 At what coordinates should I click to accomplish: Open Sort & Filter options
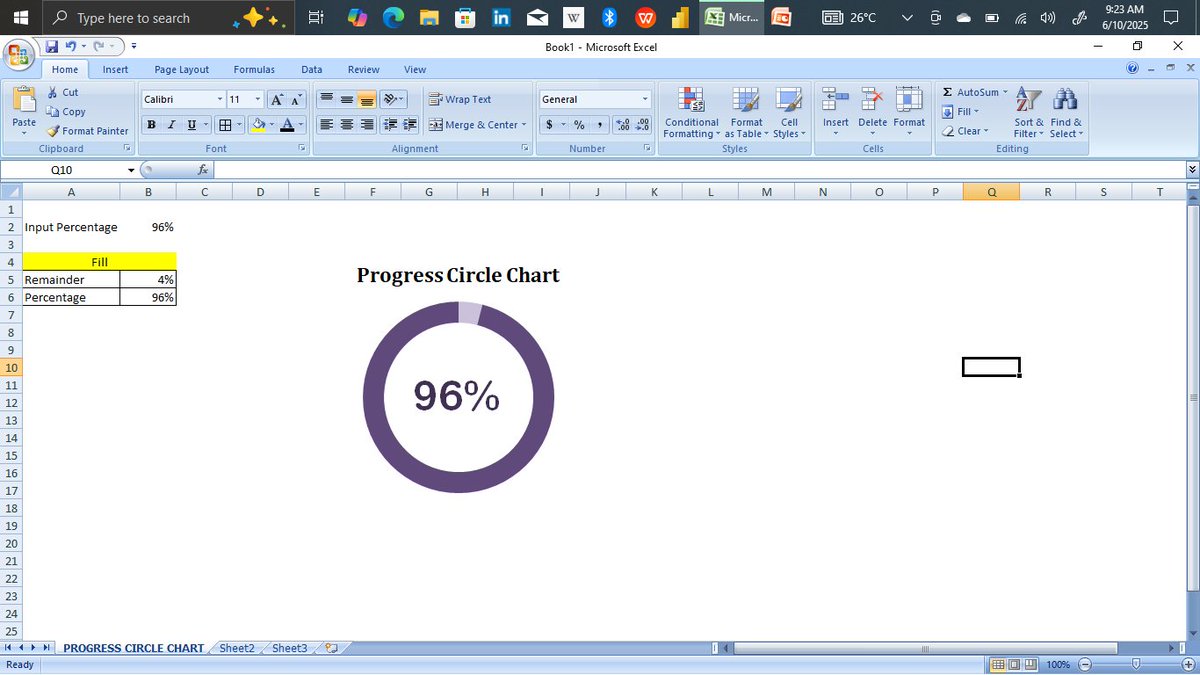[x=1028, y=112]
